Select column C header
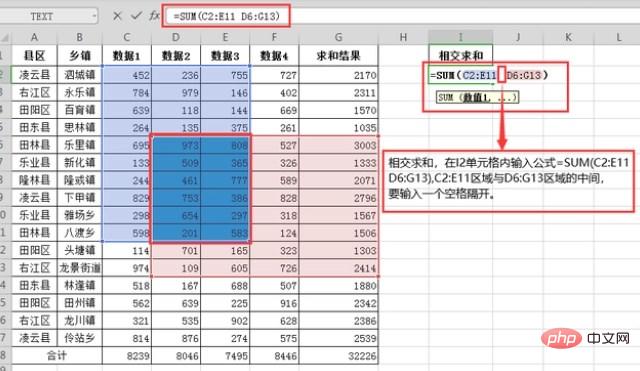 tap(127, 38)
